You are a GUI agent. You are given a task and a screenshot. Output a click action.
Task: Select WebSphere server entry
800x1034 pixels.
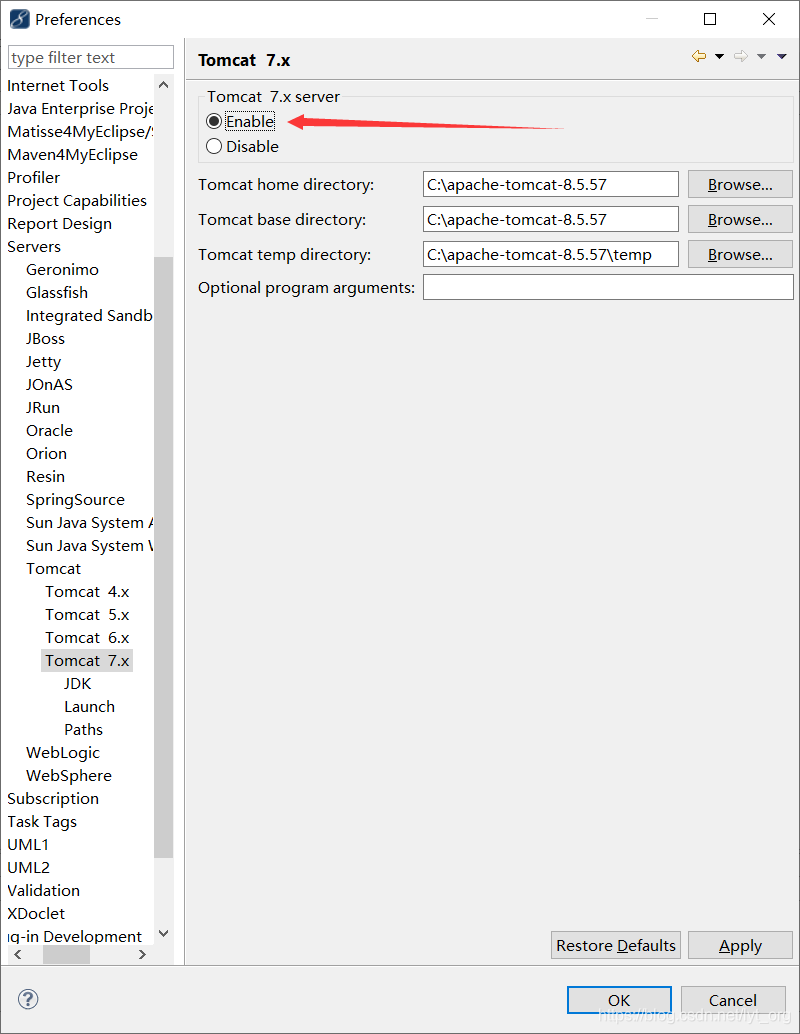69,776
